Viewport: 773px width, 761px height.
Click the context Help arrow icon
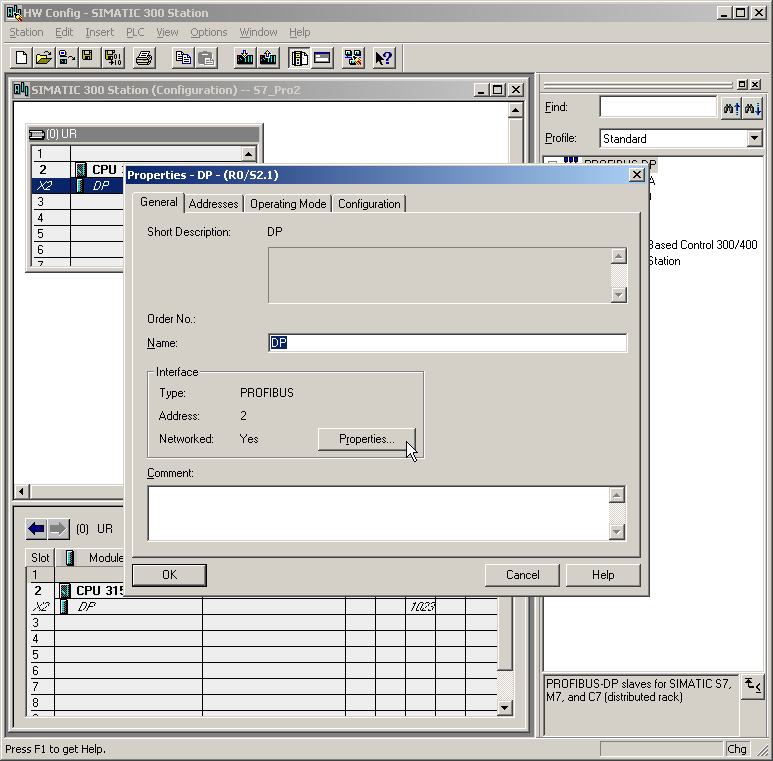click(384, 58)
